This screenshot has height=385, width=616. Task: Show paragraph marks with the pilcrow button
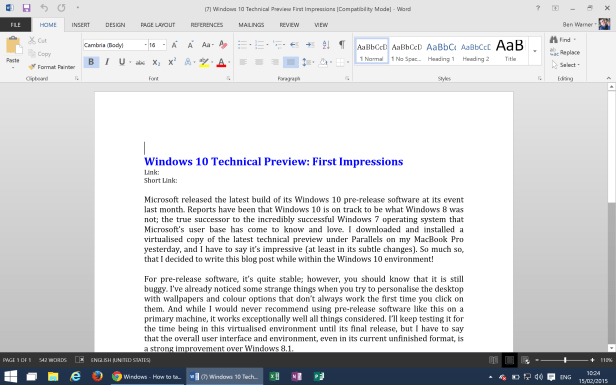tap(342, 44)
